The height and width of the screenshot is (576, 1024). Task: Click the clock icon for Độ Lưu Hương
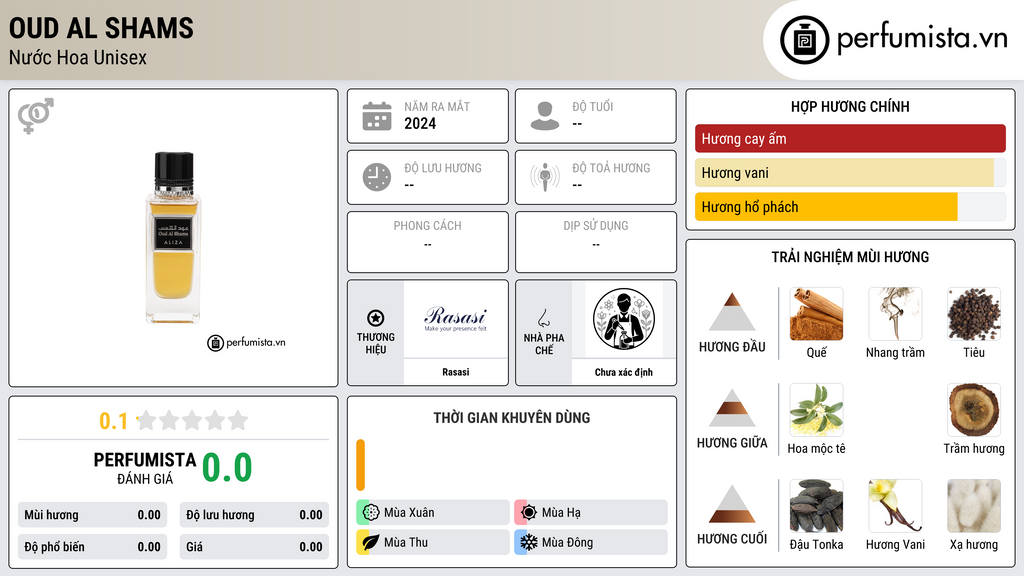[x=377, y=177]
